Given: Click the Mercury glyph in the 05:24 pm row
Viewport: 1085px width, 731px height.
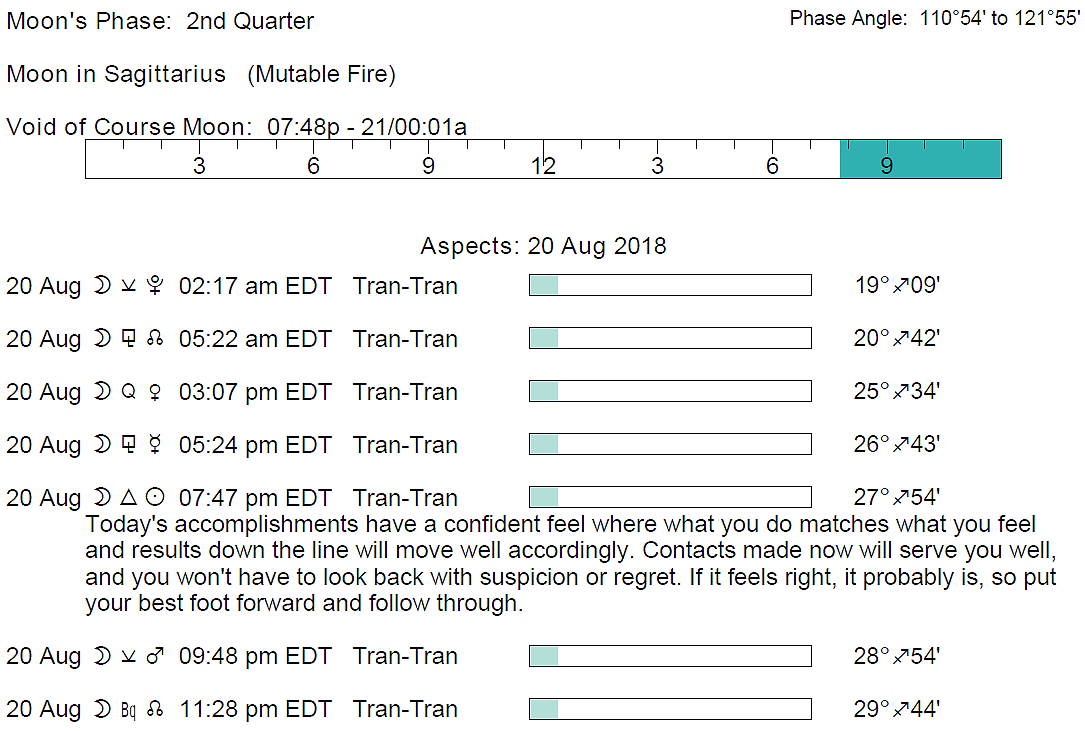Looking at the screenshot, I should pyautogui.click(x=154, y=446).
